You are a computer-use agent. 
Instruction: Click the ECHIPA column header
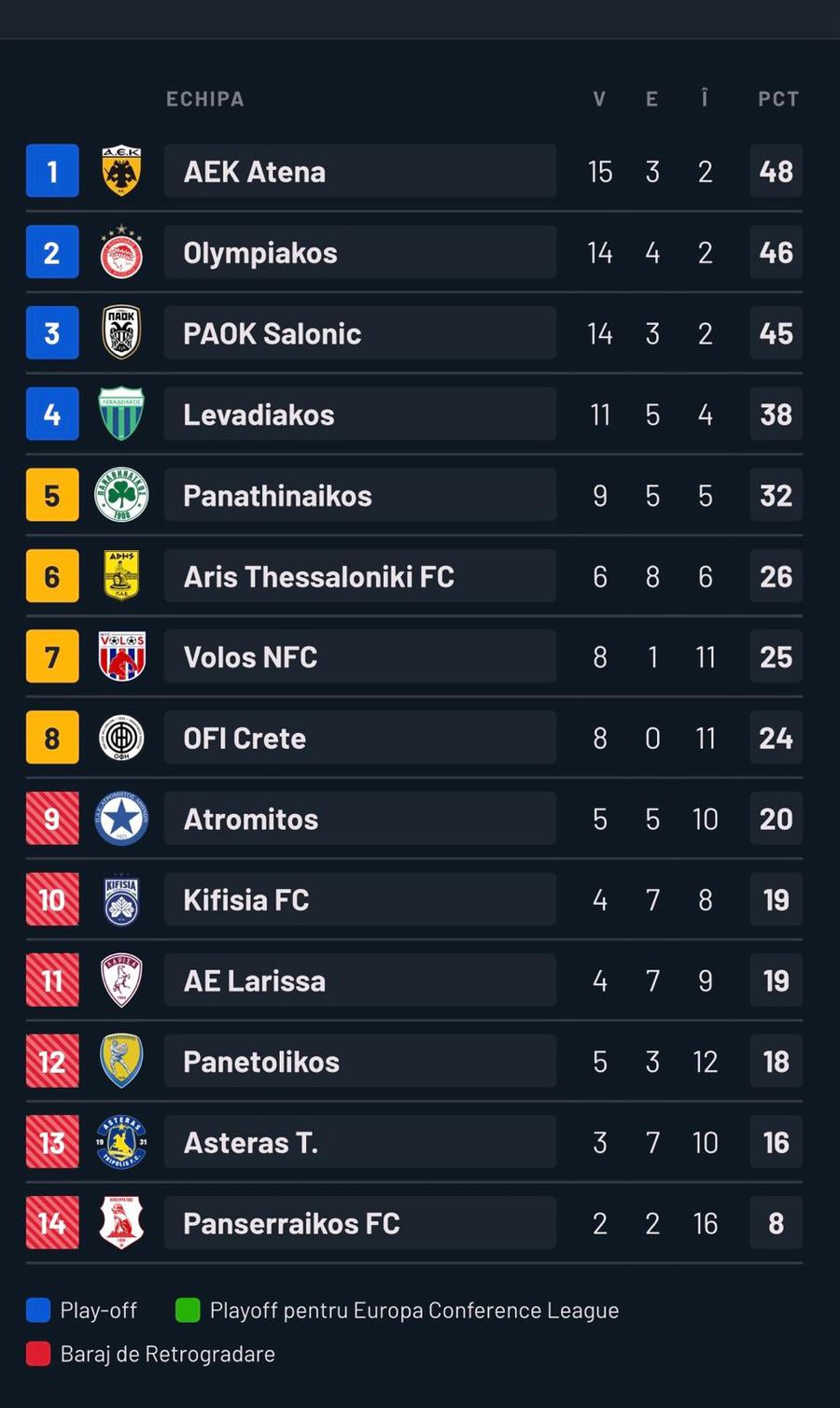pyautogui.click(x=204, y=98)
